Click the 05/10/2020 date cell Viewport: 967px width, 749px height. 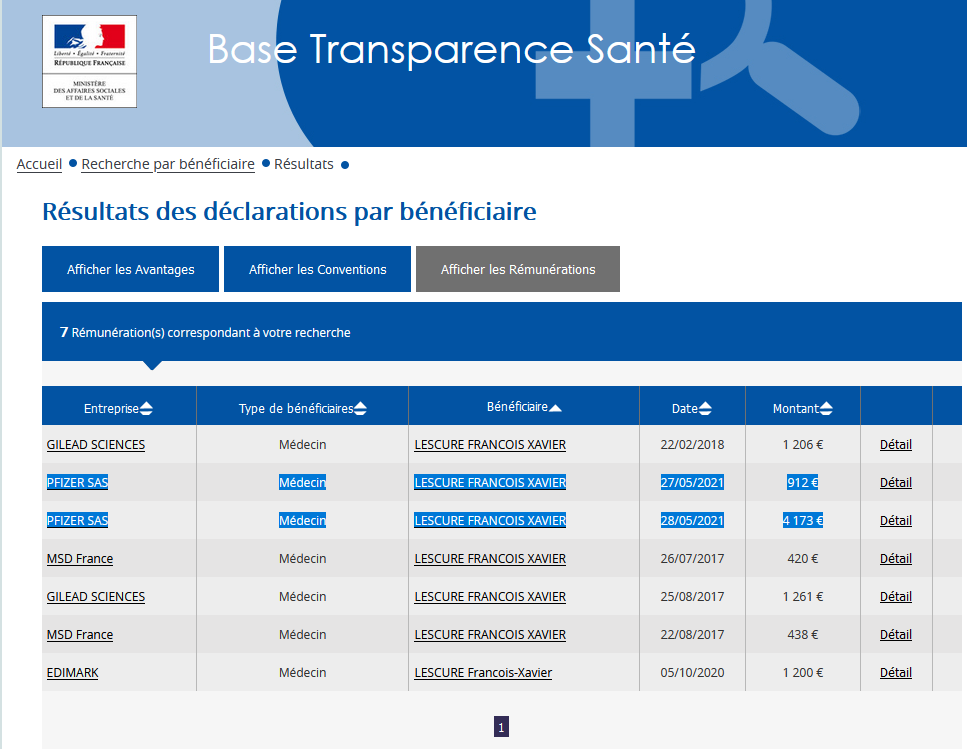[x=692, y=673]
